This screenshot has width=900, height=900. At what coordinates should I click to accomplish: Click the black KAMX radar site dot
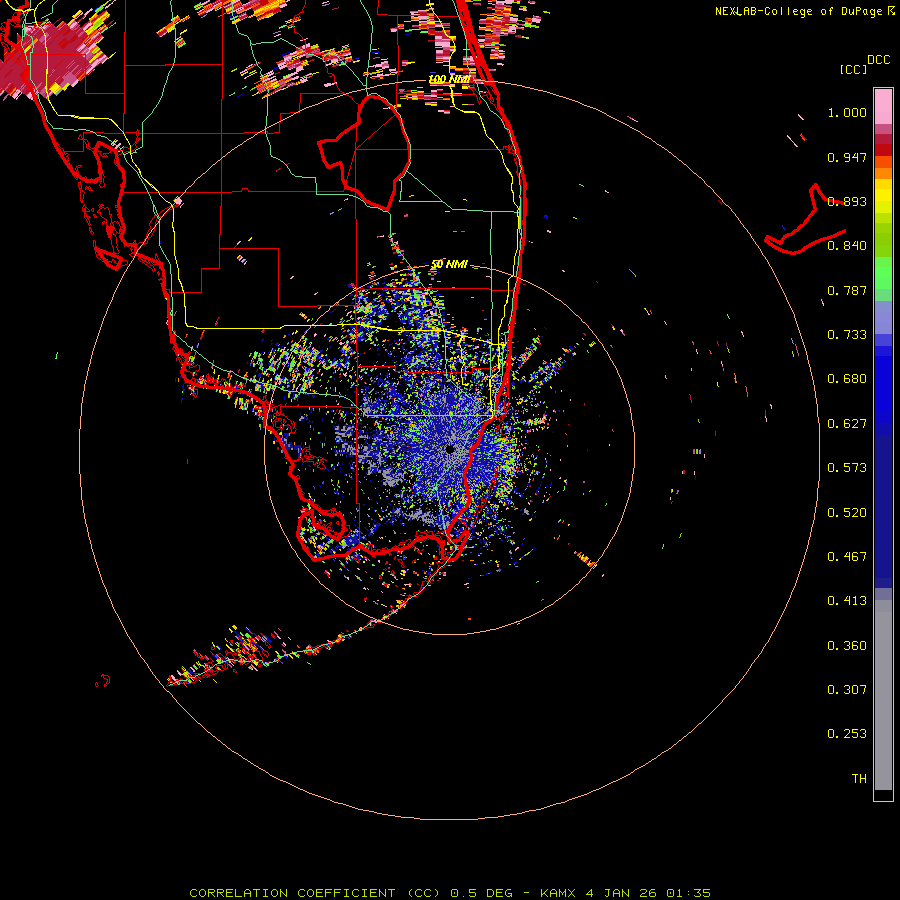pyautogui.click(x=450, y=449)
